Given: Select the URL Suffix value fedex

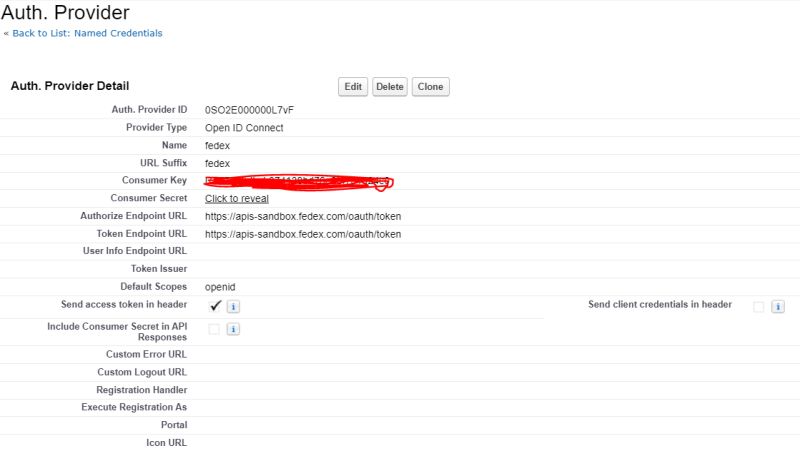Looking at the screenshot, I should click(217, 164).
